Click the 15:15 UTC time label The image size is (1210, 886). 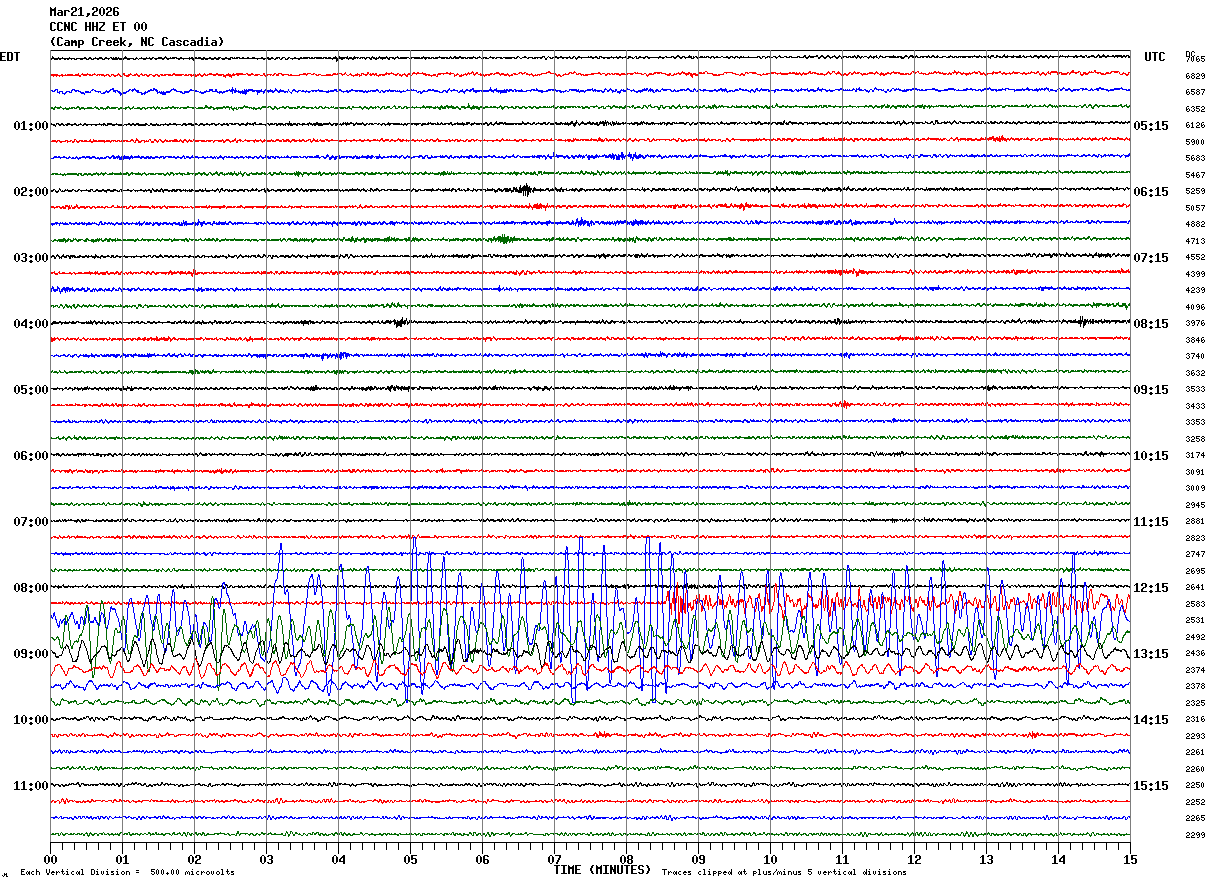click(x=1150, y=786)
